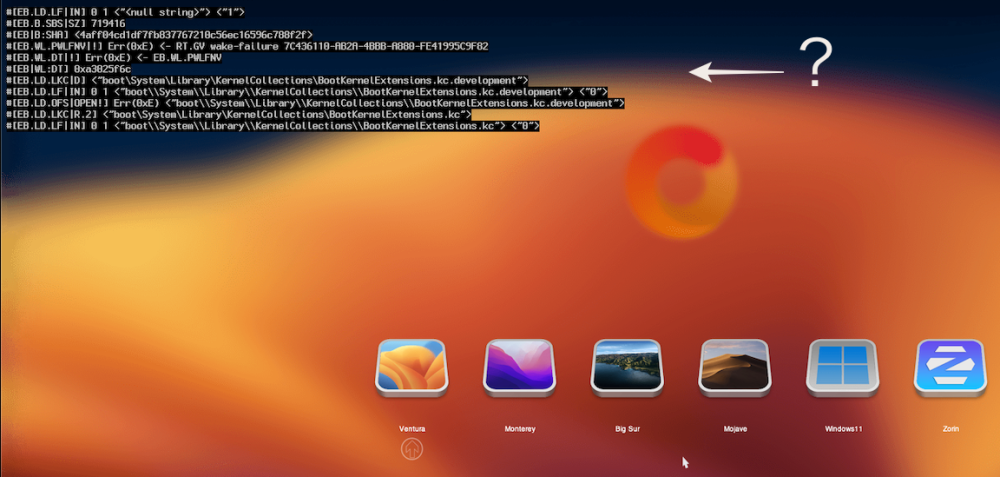The width and height of the screenshot is (1000, 477).
Task: Select the Ventura boot disk icon
Action: point(412,368)
